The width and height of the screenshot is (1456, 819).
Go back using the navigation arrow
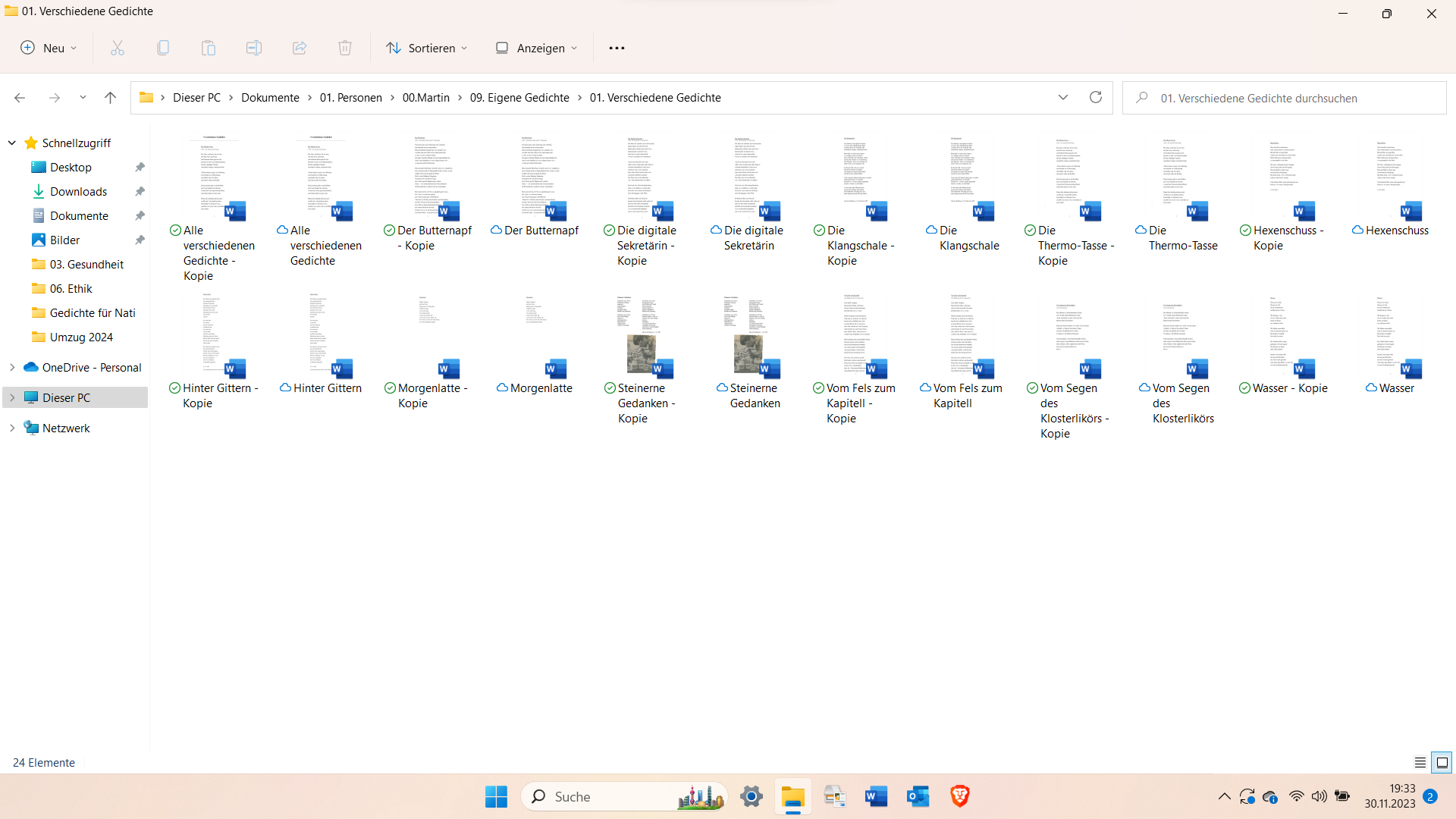[20, 97]
